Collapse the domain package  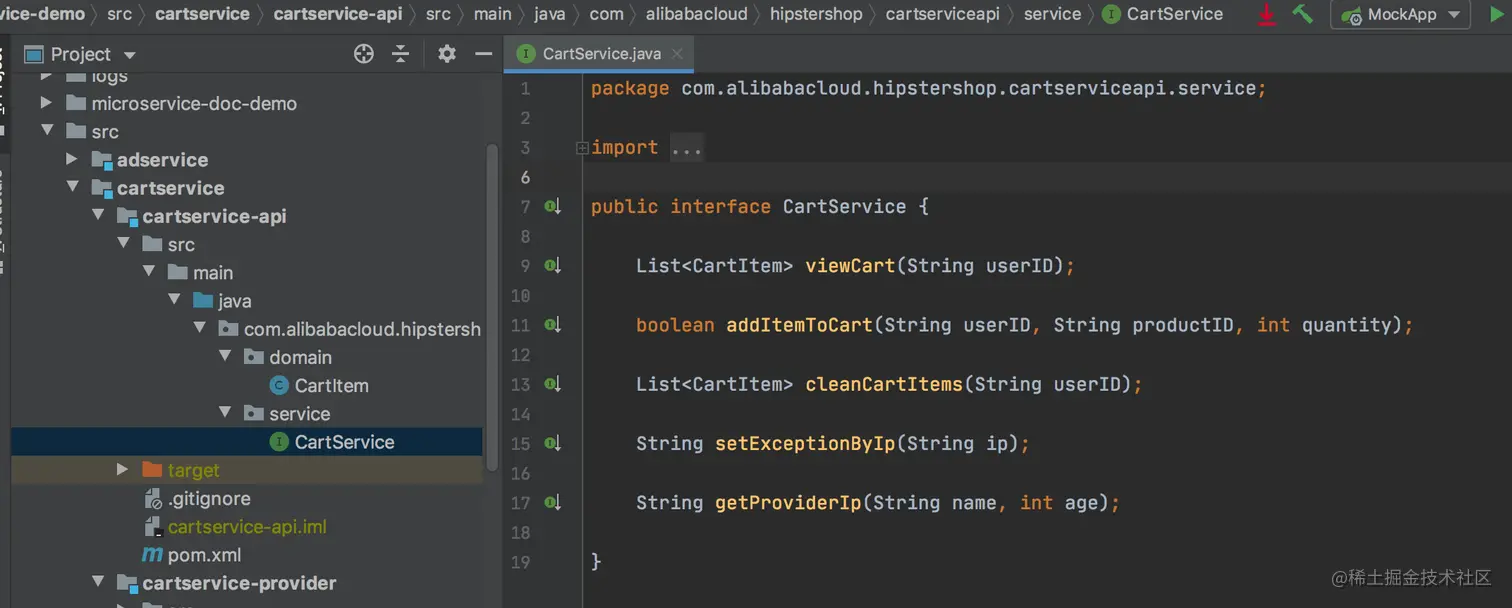[225, 357]
